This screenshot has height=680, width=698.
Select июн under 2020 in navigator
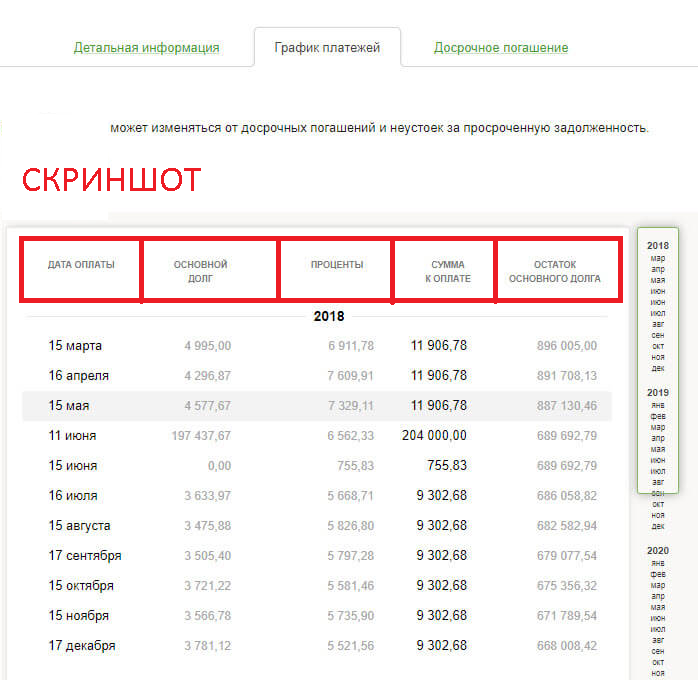657,619
